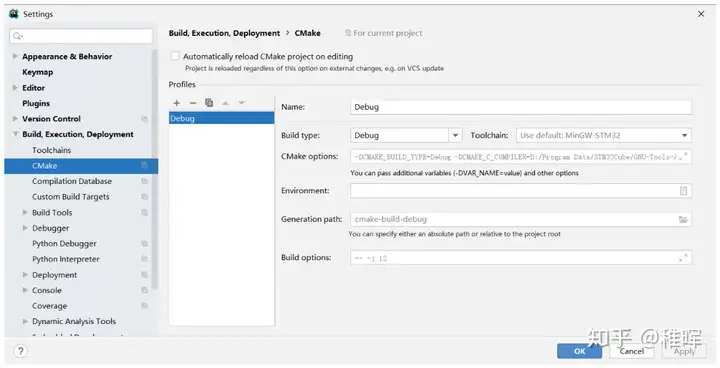Enable automatically reload CMake project checkbox
The image size is (720, 368).
click(175, 56)
